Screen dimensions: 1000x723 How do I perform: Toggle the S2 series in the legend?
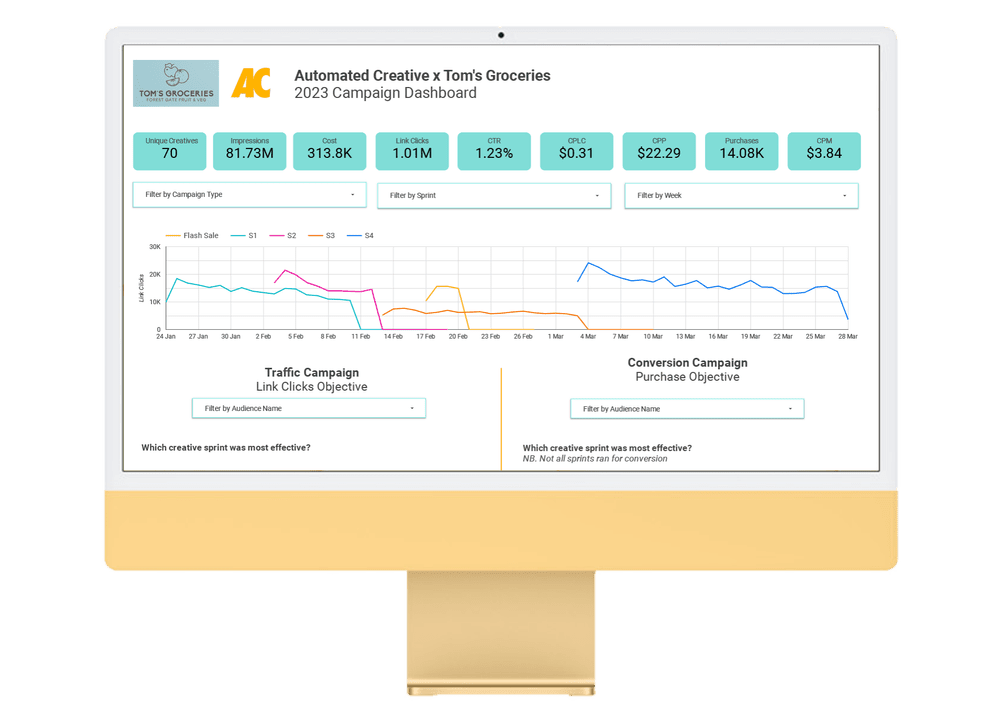click(285, 235)
